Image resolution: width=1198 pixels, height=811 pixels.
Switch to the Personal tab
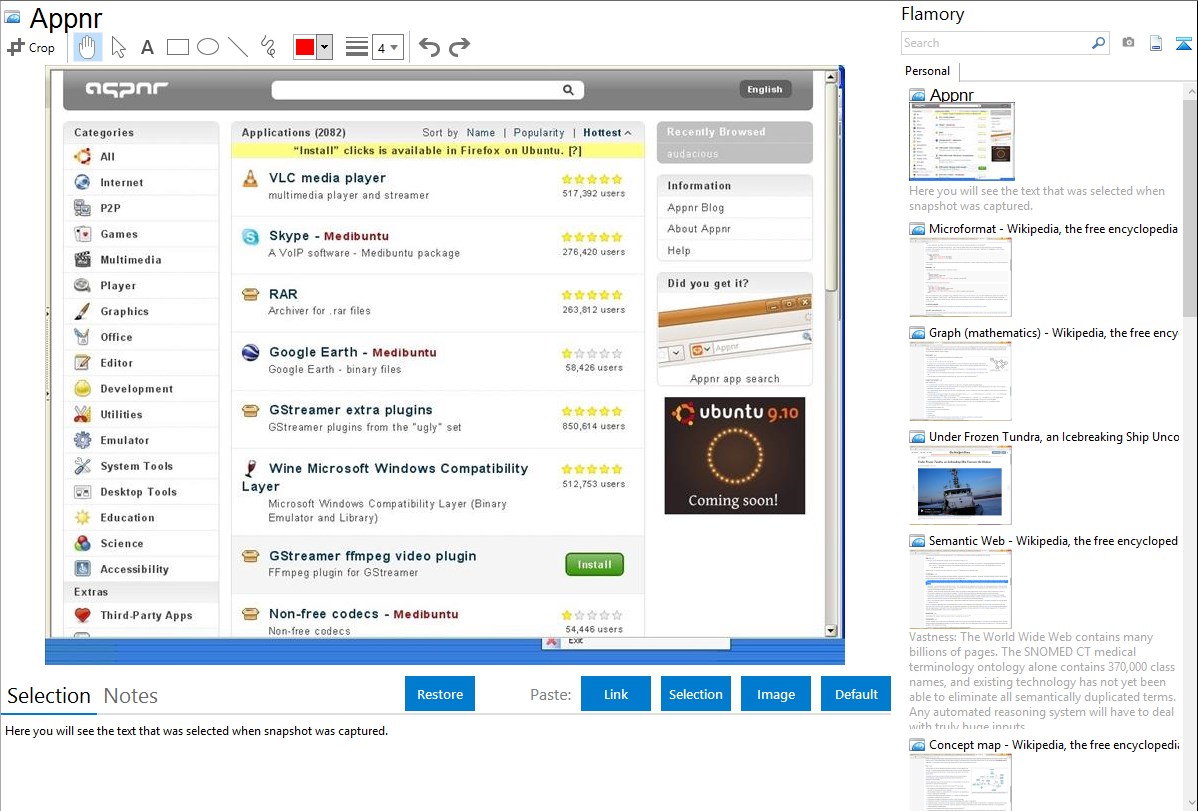[x=928, y=70]
